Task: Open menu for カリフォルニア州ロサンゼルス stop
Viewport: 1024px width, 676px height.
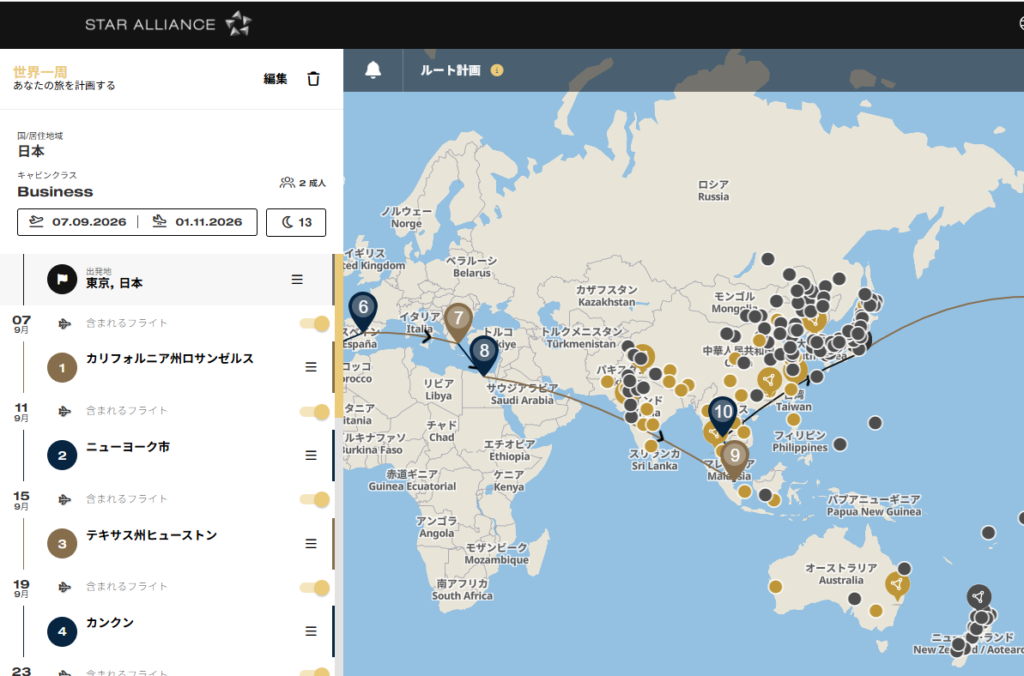Action: (x=311, y=367)
